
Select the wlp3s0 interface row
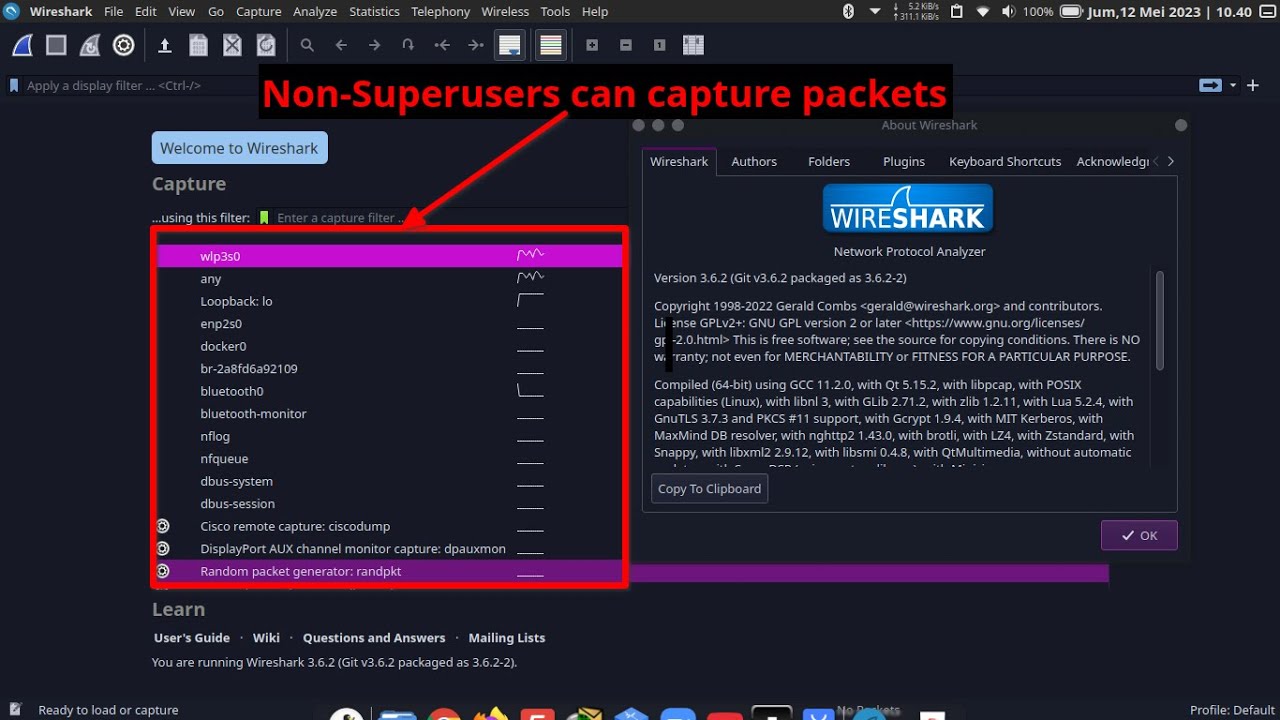pyautogui.click(x=390, y=256)
